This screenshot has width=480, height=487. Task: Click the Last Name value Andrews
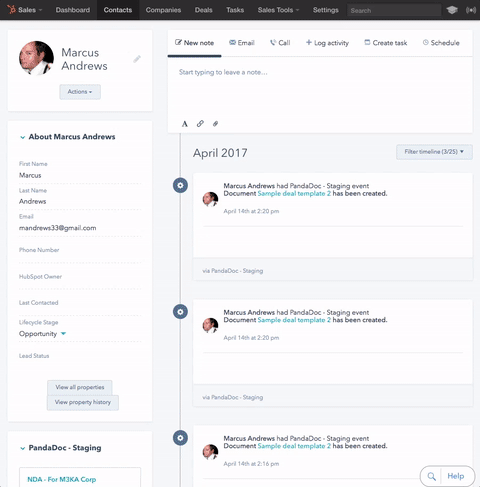pyautogui.click(x=32, y=201)
